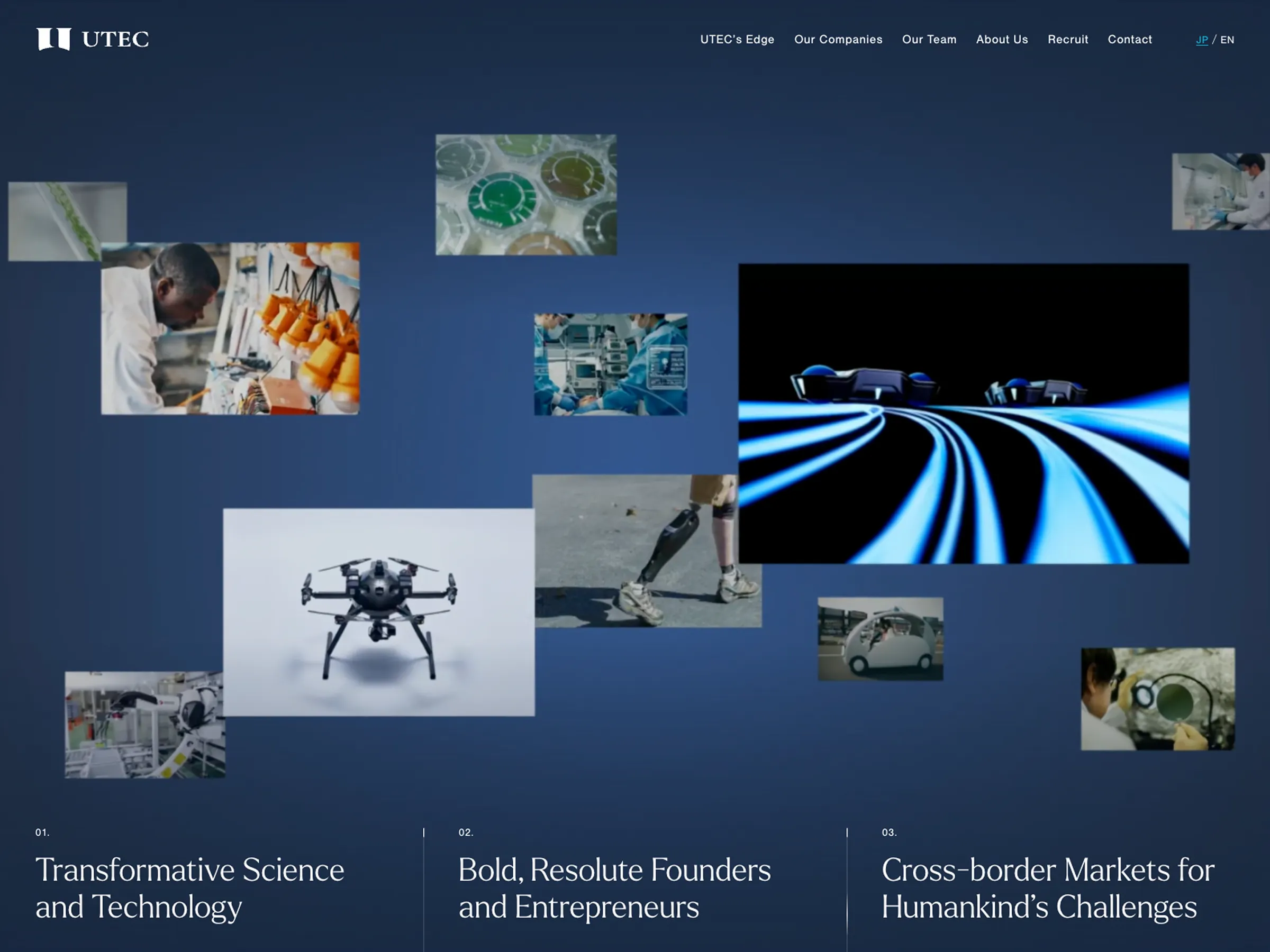Go to the Our Team page

point(929,40)
